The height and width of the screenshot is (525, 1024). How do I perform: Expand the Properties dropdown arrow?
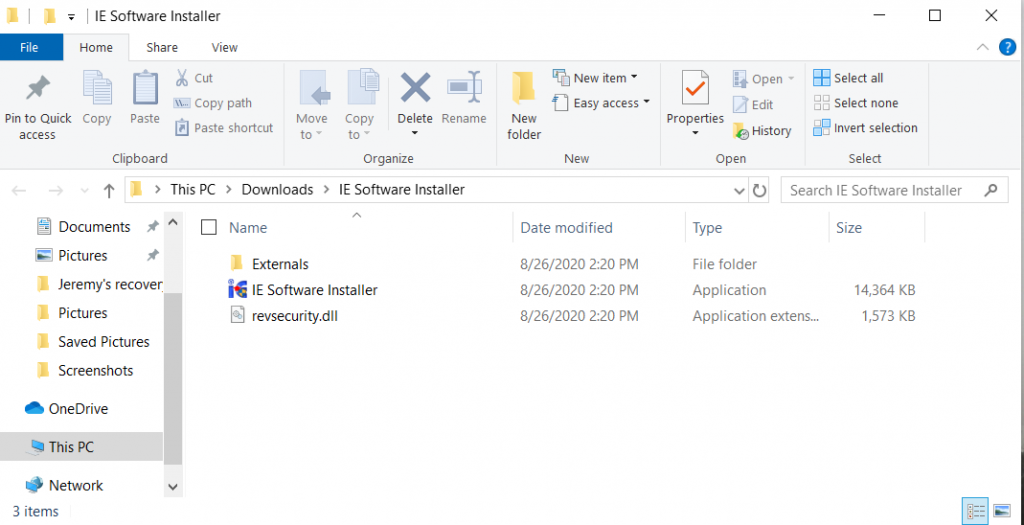(695, 133)
